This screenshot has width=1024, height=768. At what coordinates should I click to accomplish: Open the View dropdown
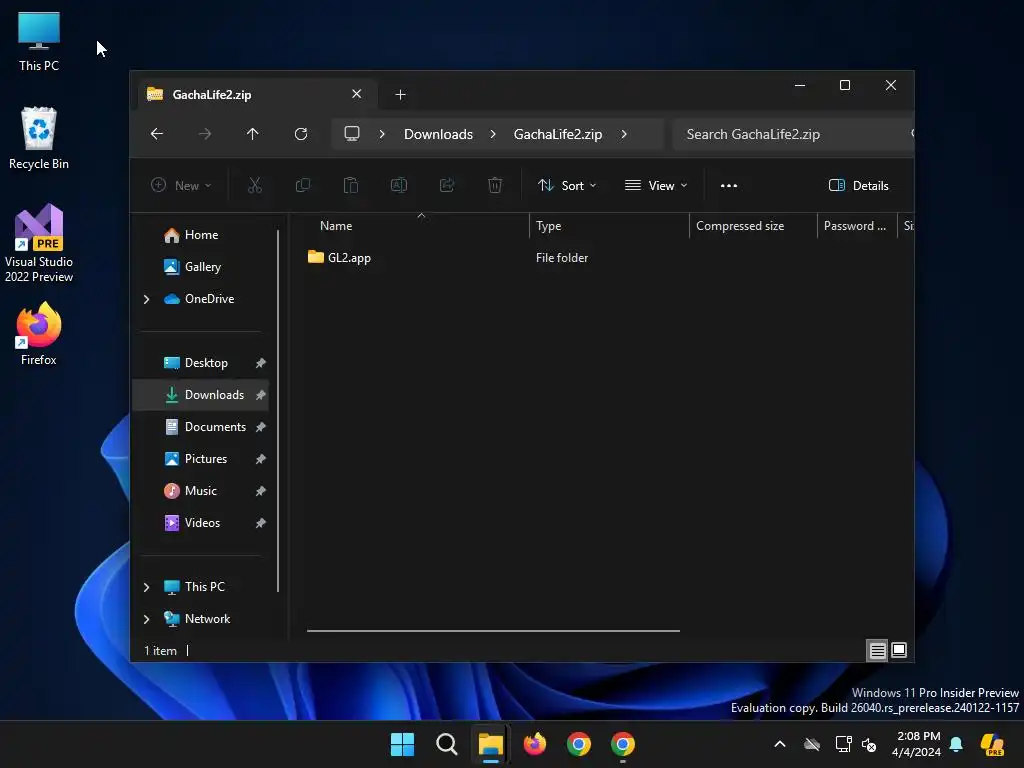pyautogui.click(x=656, y=185)
